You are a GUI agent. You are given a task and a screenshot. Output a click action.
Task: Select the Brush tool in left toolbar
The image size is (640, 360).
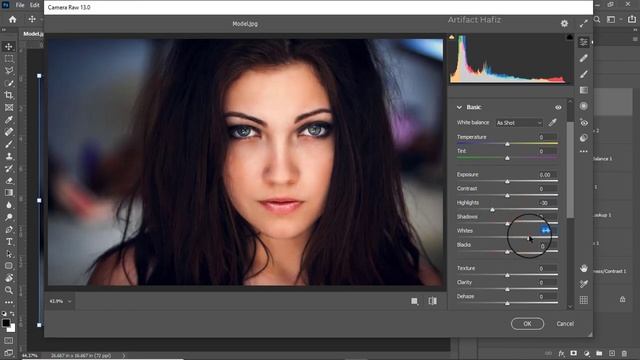click(x=9, y=144)
